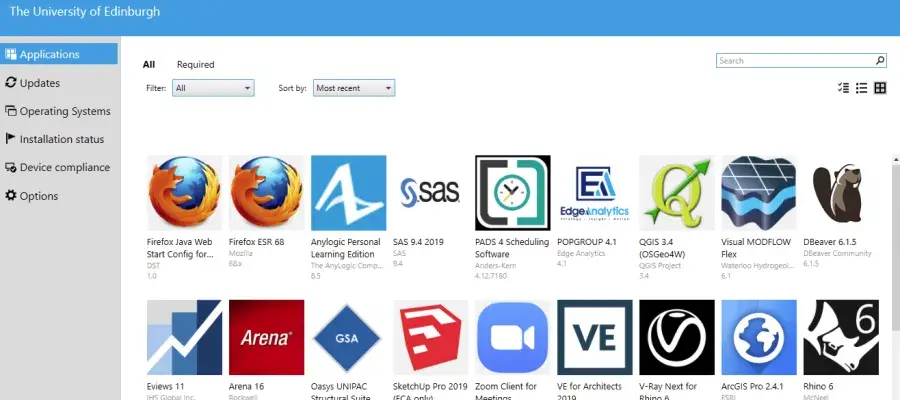The image size is (900, 400).
Task: Open Firefox ESR 68 app icon
Action: pyautogui.click(x=266, y=193)
